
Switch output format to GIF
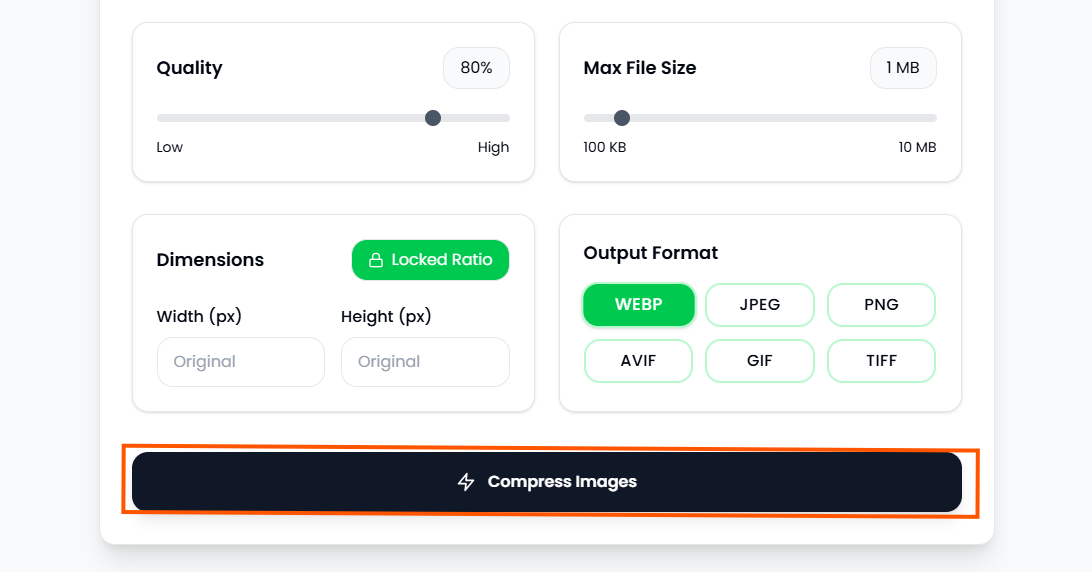click(760, 361)
